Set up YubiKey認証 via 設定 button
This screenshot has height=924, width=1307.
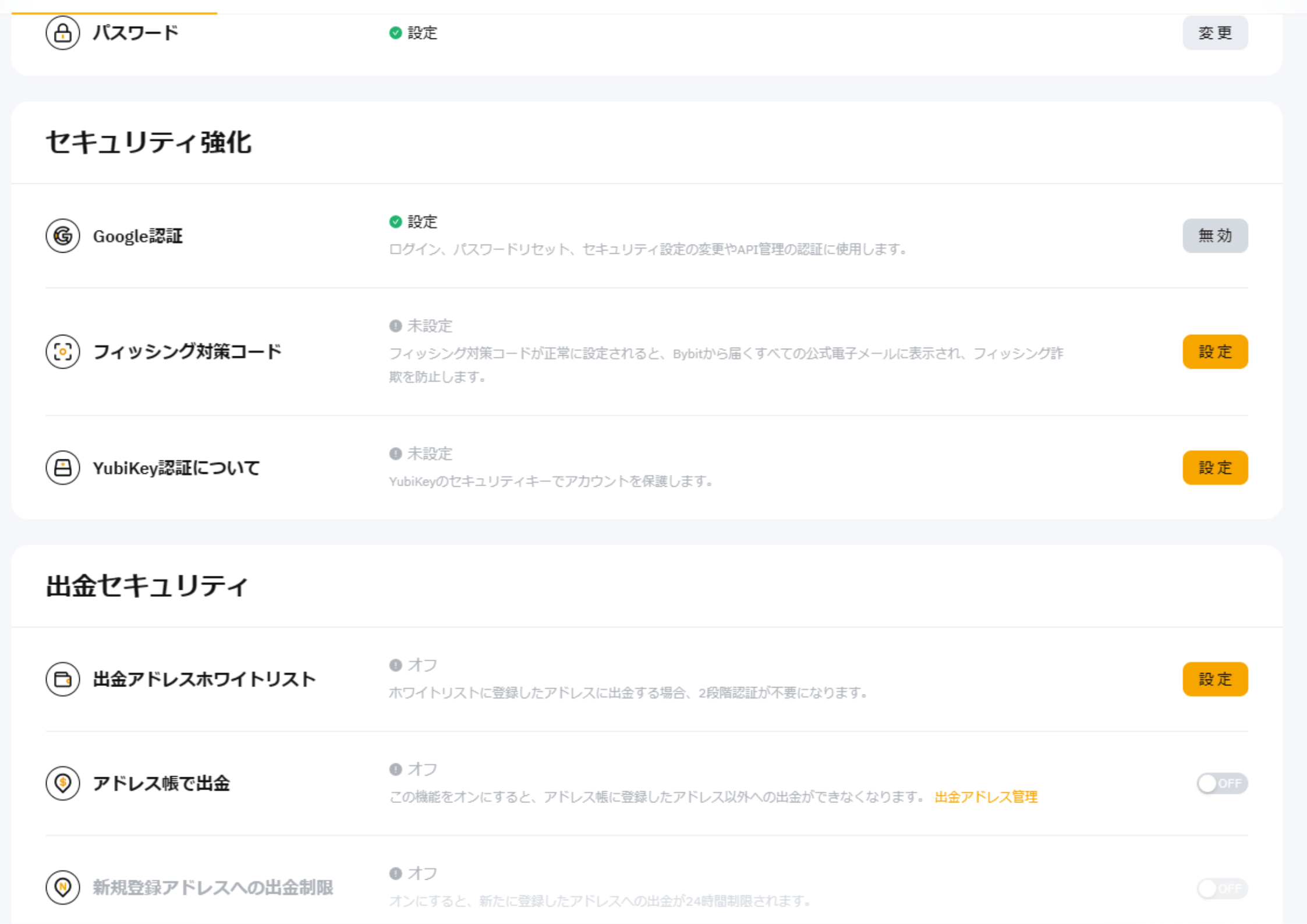[1215, 468]
